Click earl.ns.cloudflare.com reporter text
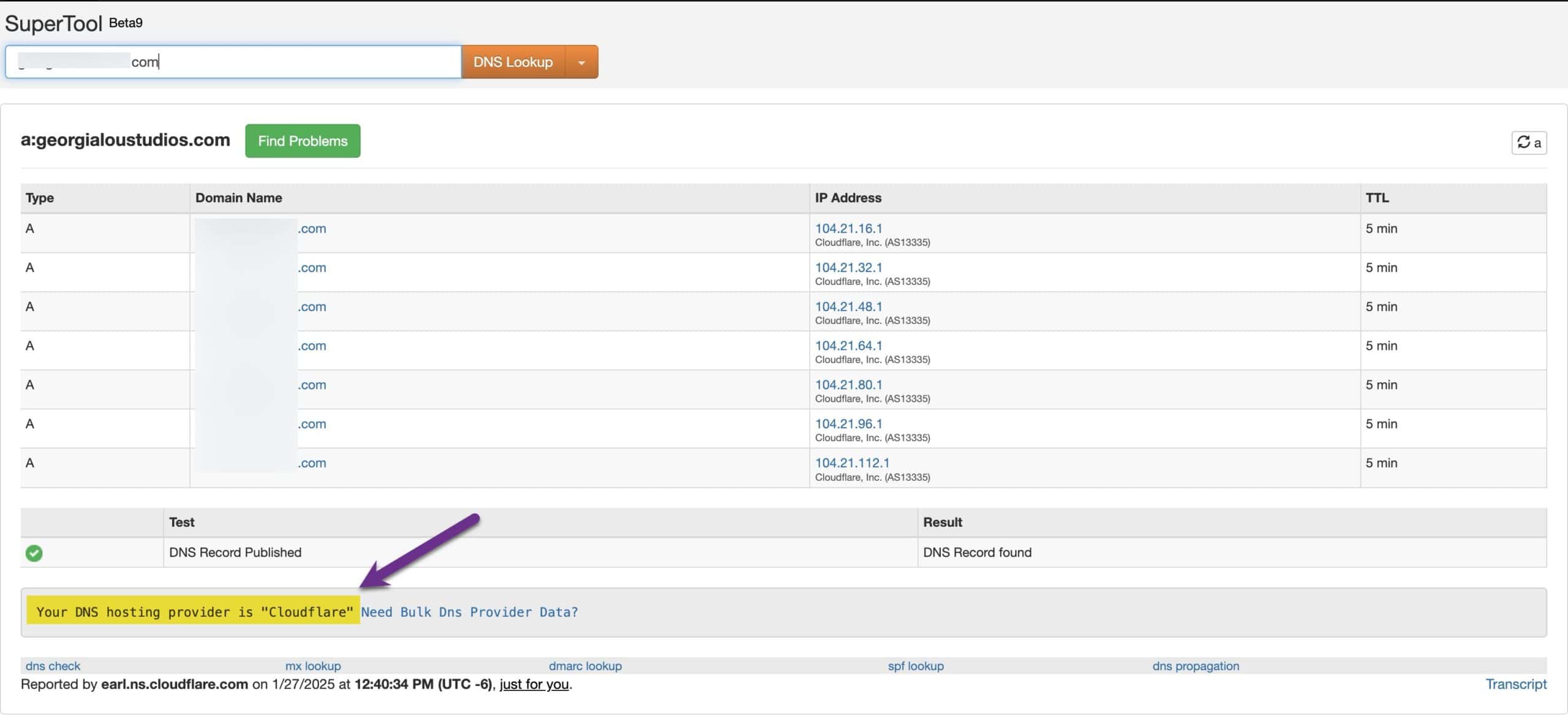The width and height of the screenshot is (1568, 727). (x=175, y=684)
